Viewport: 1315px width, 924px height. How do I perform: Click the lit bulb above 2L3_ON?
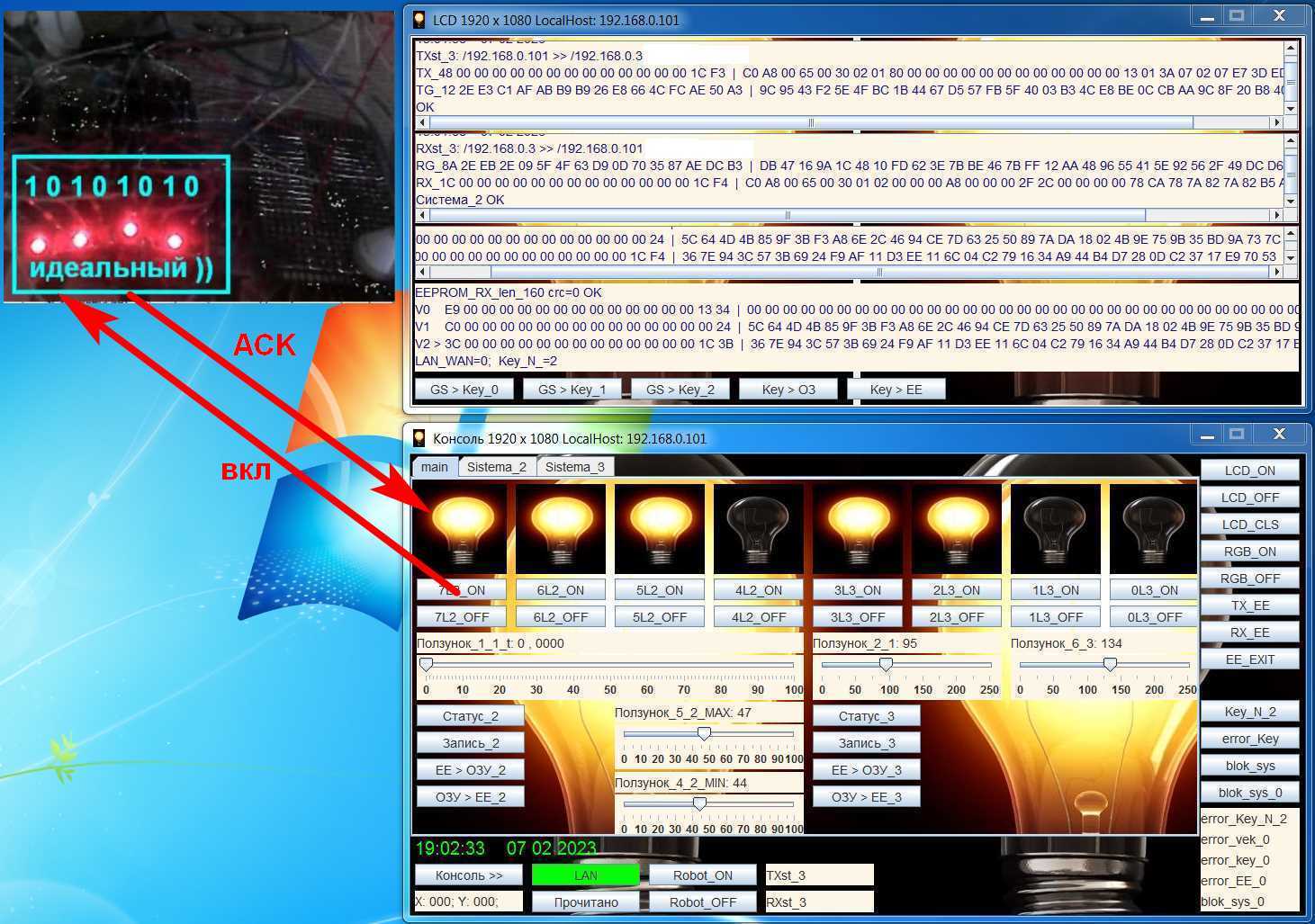[x=956, y=528]
